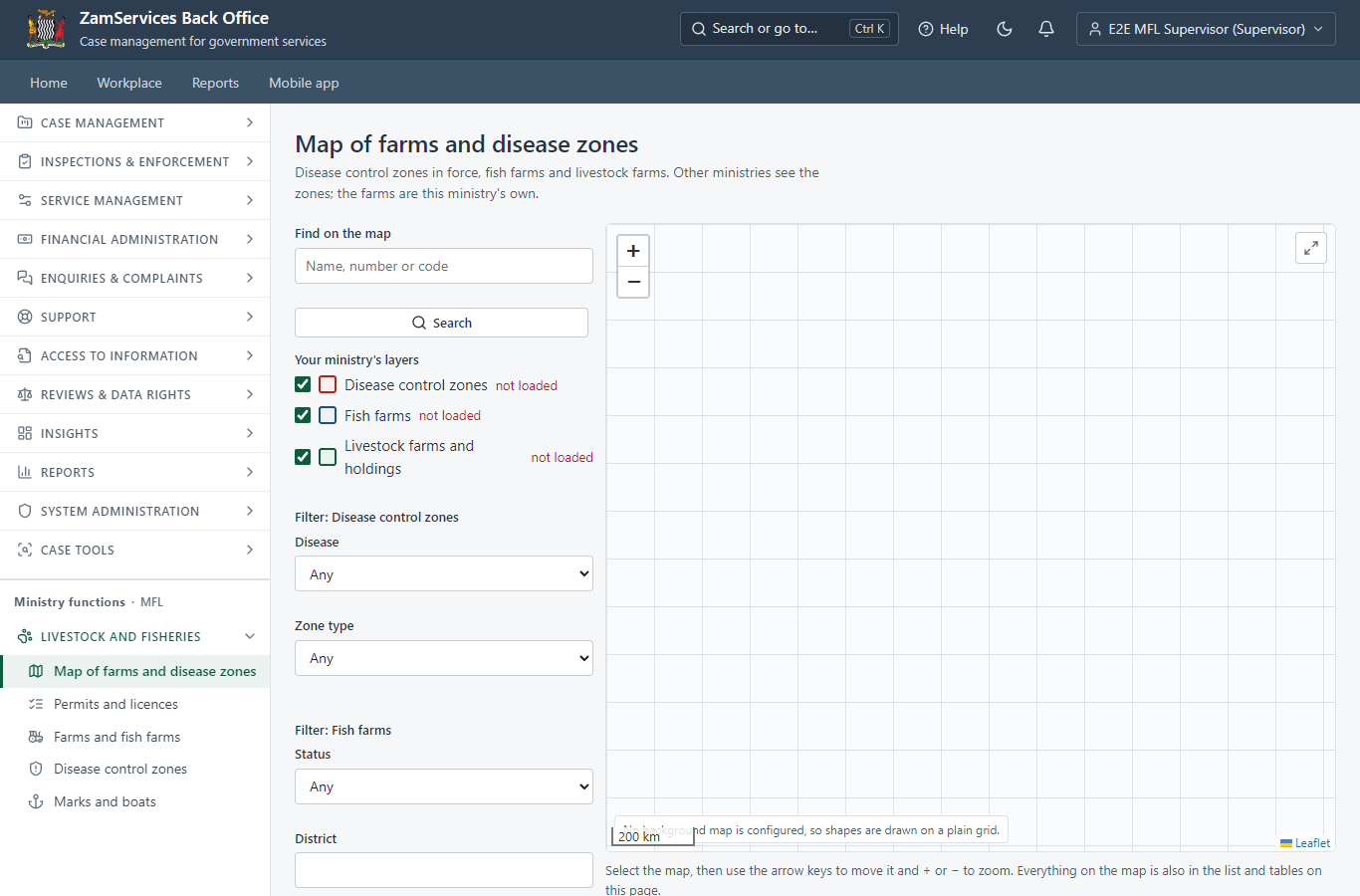Viewport: 1360px width, 896px height.
Task: Click the Enquiries & Complaints chat icon
Action: tap(25, 278)
